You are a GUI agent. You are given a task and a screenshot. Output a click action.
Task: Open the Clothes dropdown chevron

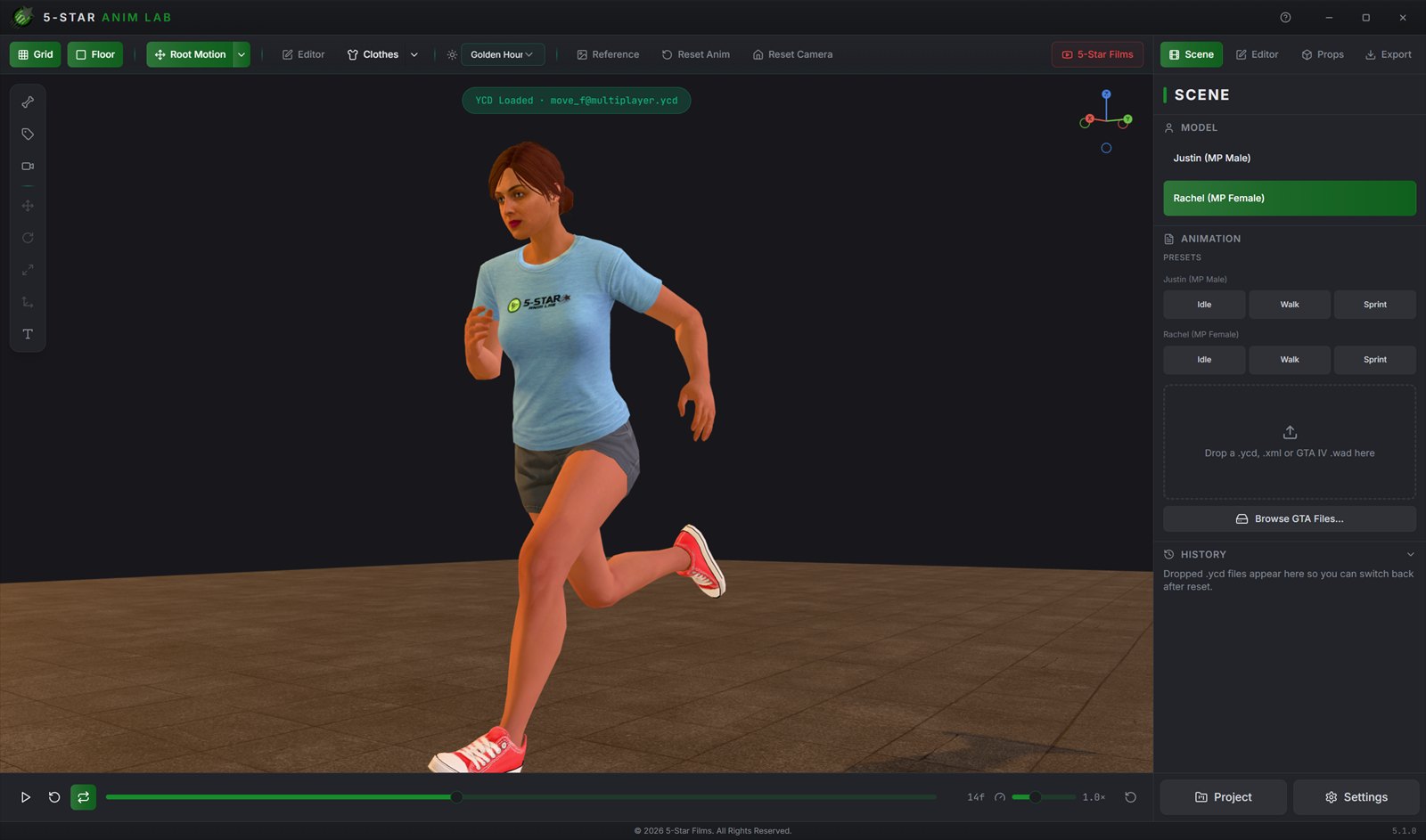(414, 54)
